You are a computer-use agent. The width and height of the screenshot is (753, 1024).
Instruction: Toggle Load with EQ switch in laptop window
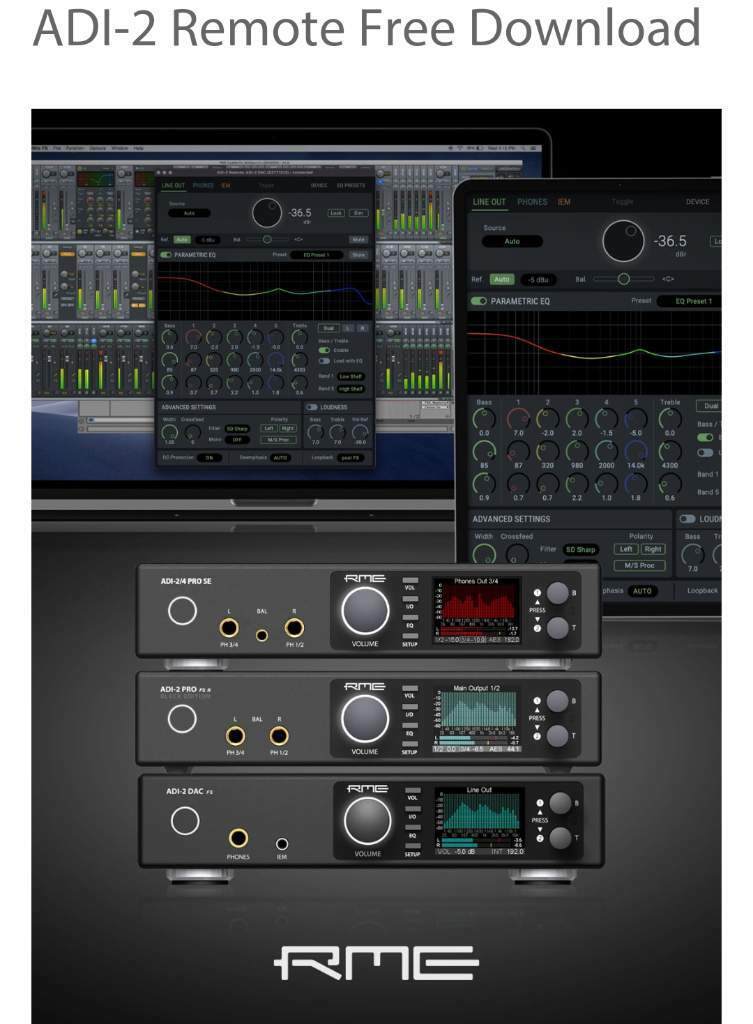(x=325, y=361)
